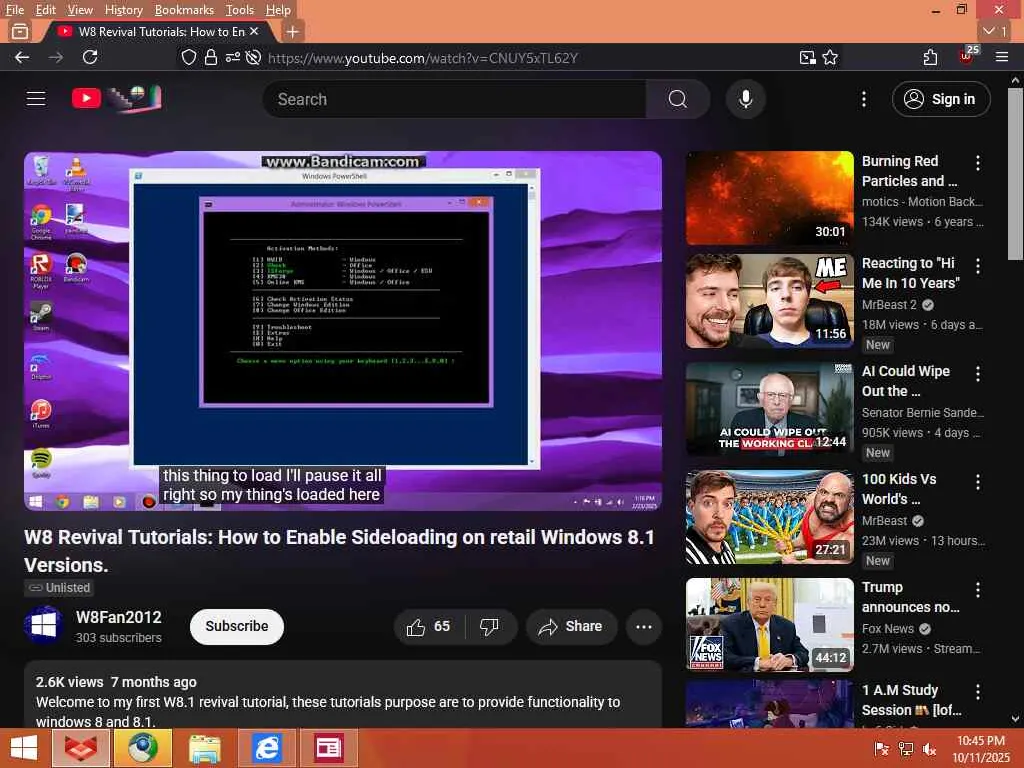Open a new tab with plus button
The height and width of the screenshot is (768, 1024).
(x=293, y=31)
